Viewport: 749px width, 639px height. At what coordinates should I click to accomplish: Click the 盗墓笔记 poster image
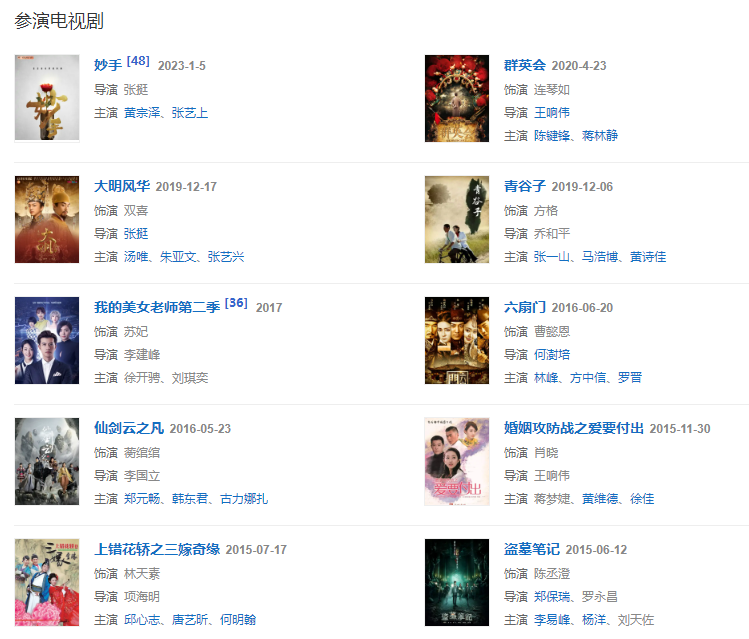point(457,582)
